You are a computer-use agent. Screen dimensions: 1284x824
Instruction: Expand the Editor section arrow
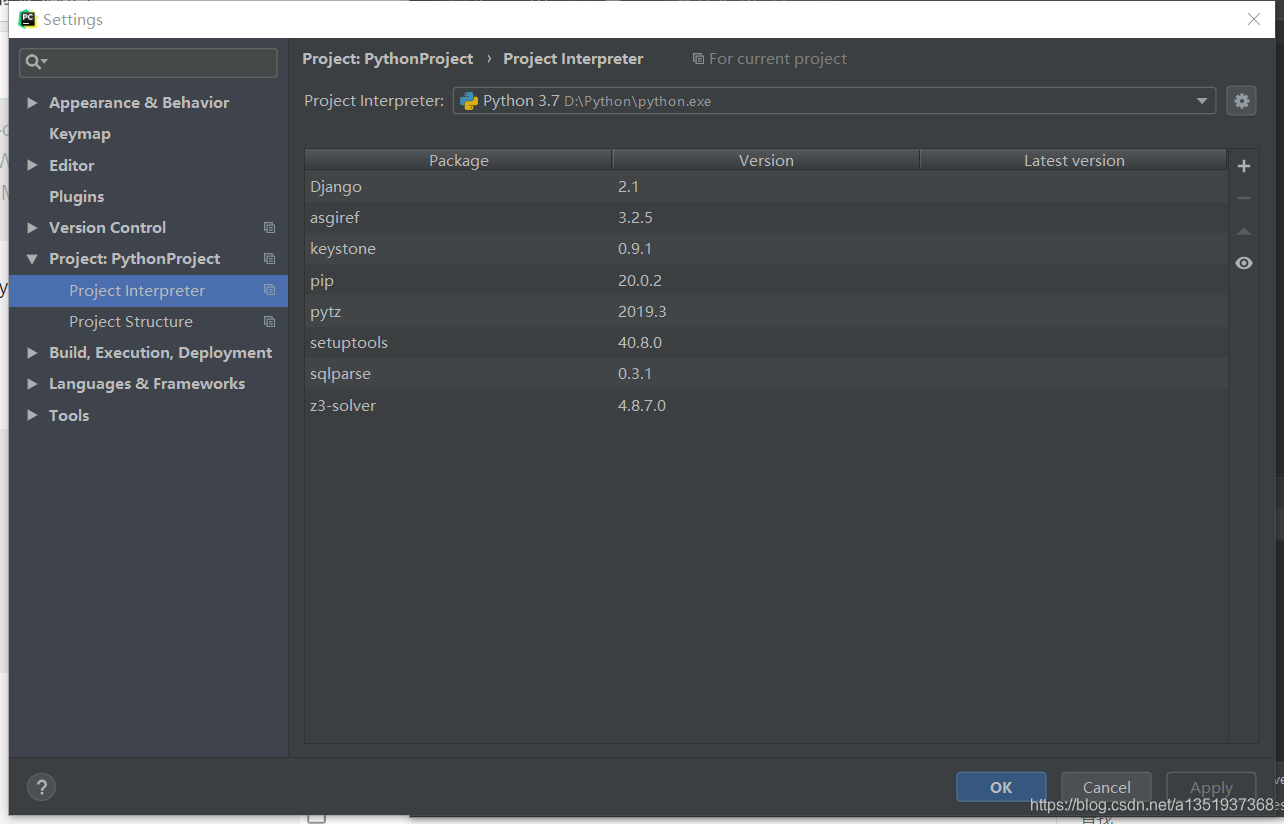pyautogui.click(x=33, y=165)
